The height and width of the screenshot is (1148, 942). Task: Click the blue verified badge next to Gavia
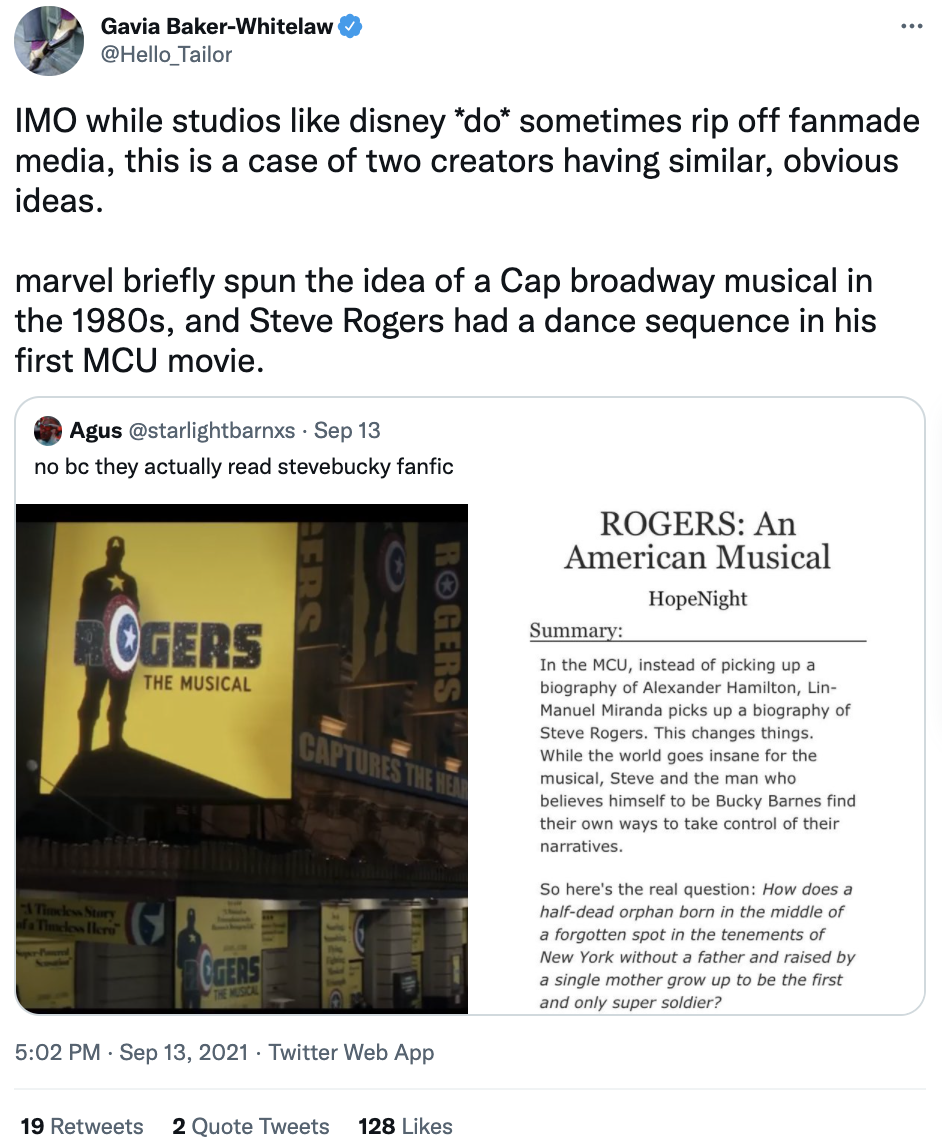coord(349,28)
